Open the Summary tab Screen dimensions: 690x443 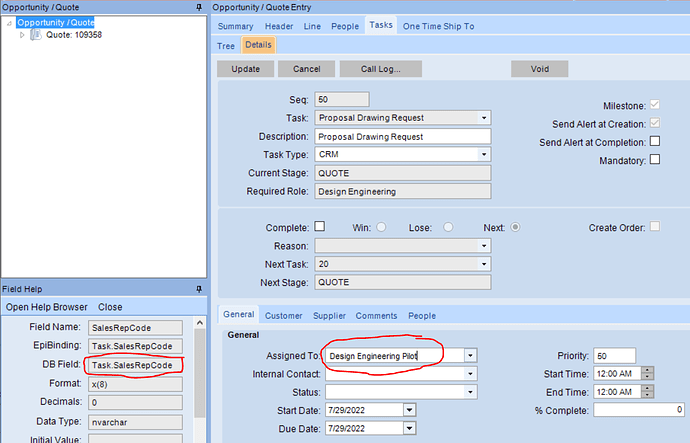[x=235, y=26]
